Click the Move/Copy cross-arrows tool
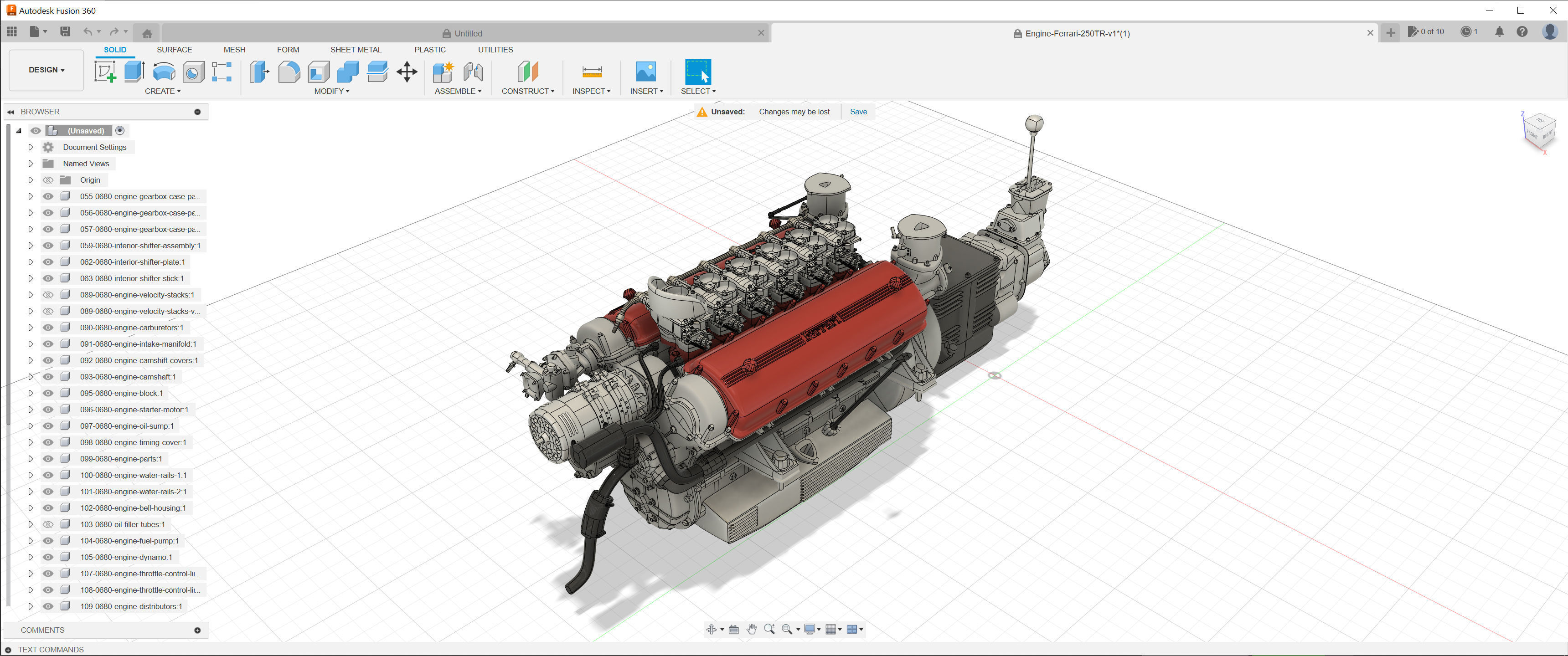Viewport: 1568px width, 656px height. pos(407,72)
